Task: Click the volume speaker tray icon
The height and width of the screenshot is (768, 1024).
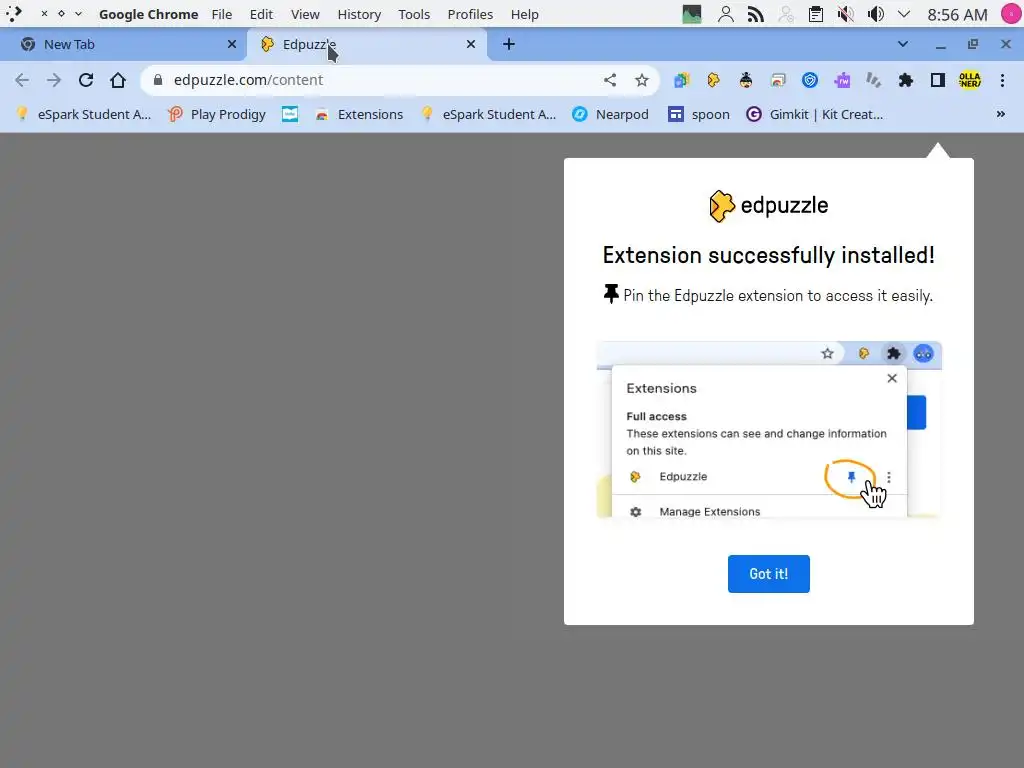Action: pos(876,14)
